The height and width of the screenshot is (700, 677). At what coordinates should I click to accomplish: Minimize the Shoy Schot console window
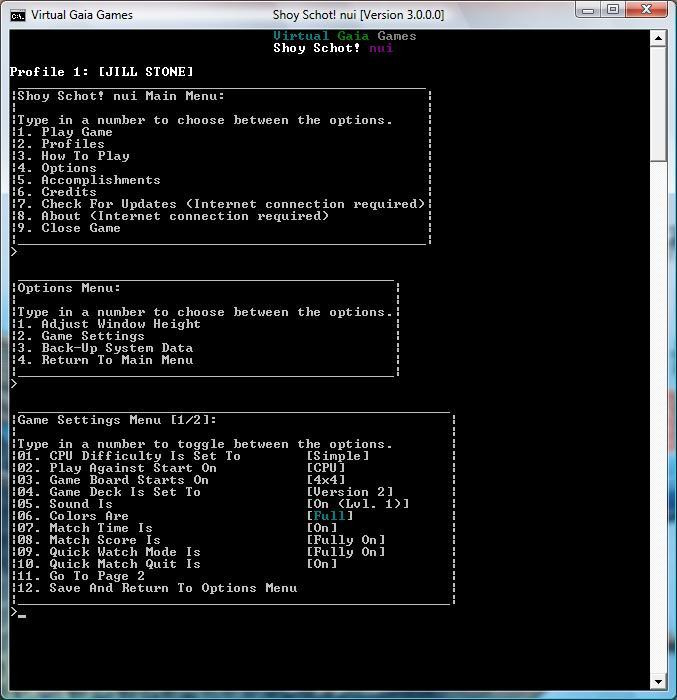click(x=589, y=10)
